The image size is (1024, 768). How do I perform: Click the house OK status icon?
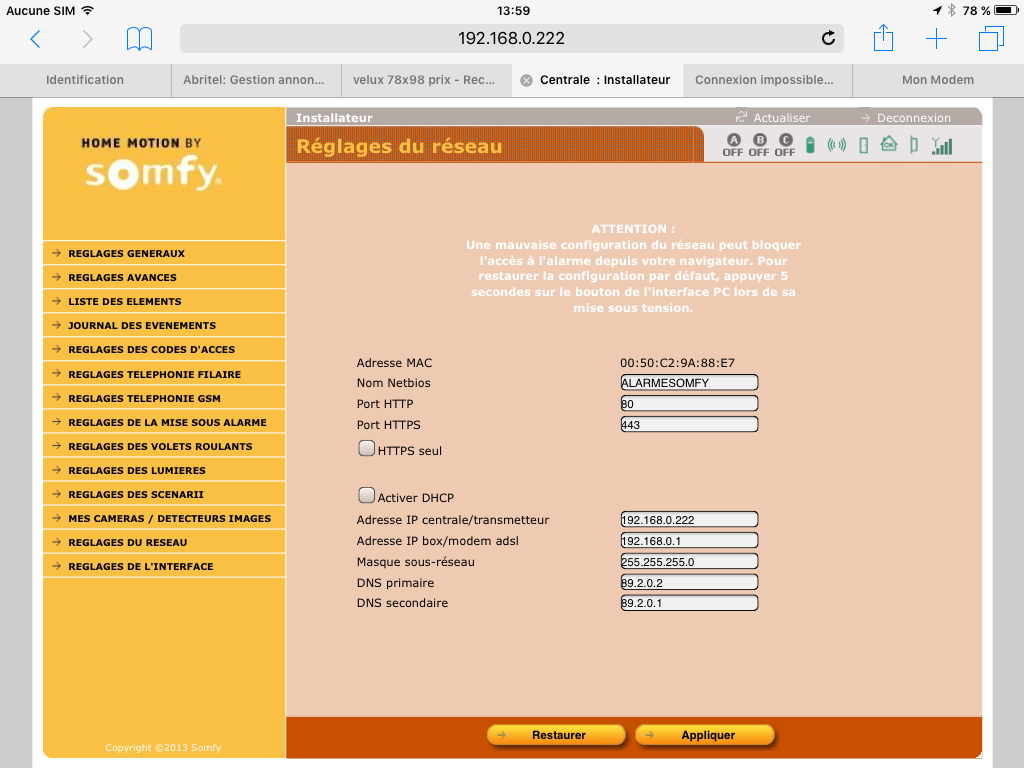pyautogui.click(x=889, y=144)
